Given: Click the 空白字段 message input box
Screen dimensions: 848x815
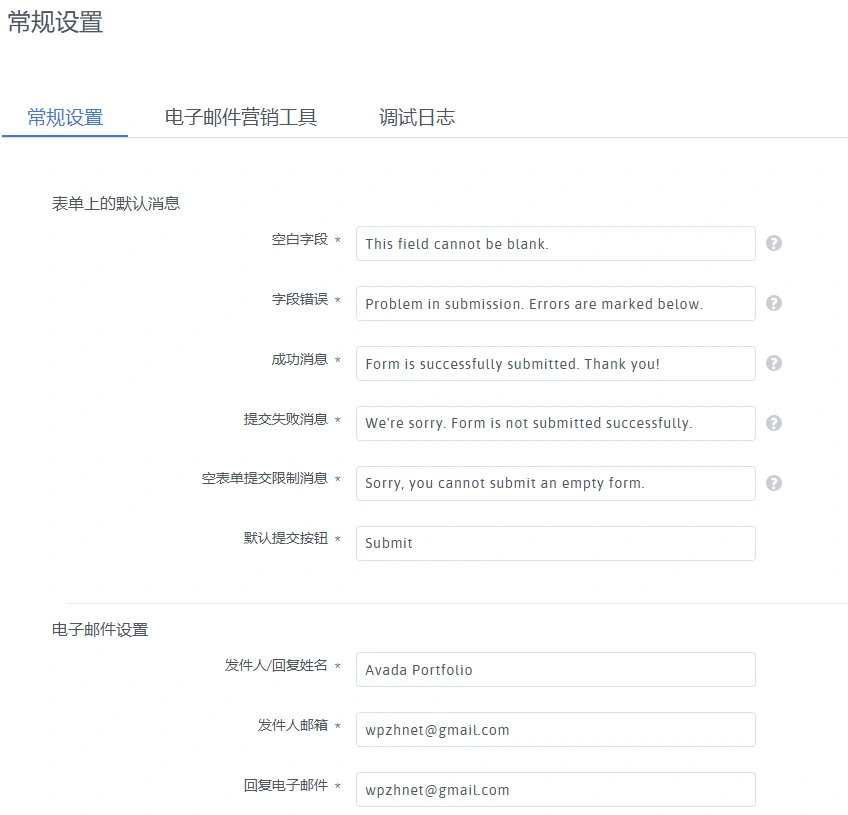Looking at the screenshot, I should pos(555,243).
